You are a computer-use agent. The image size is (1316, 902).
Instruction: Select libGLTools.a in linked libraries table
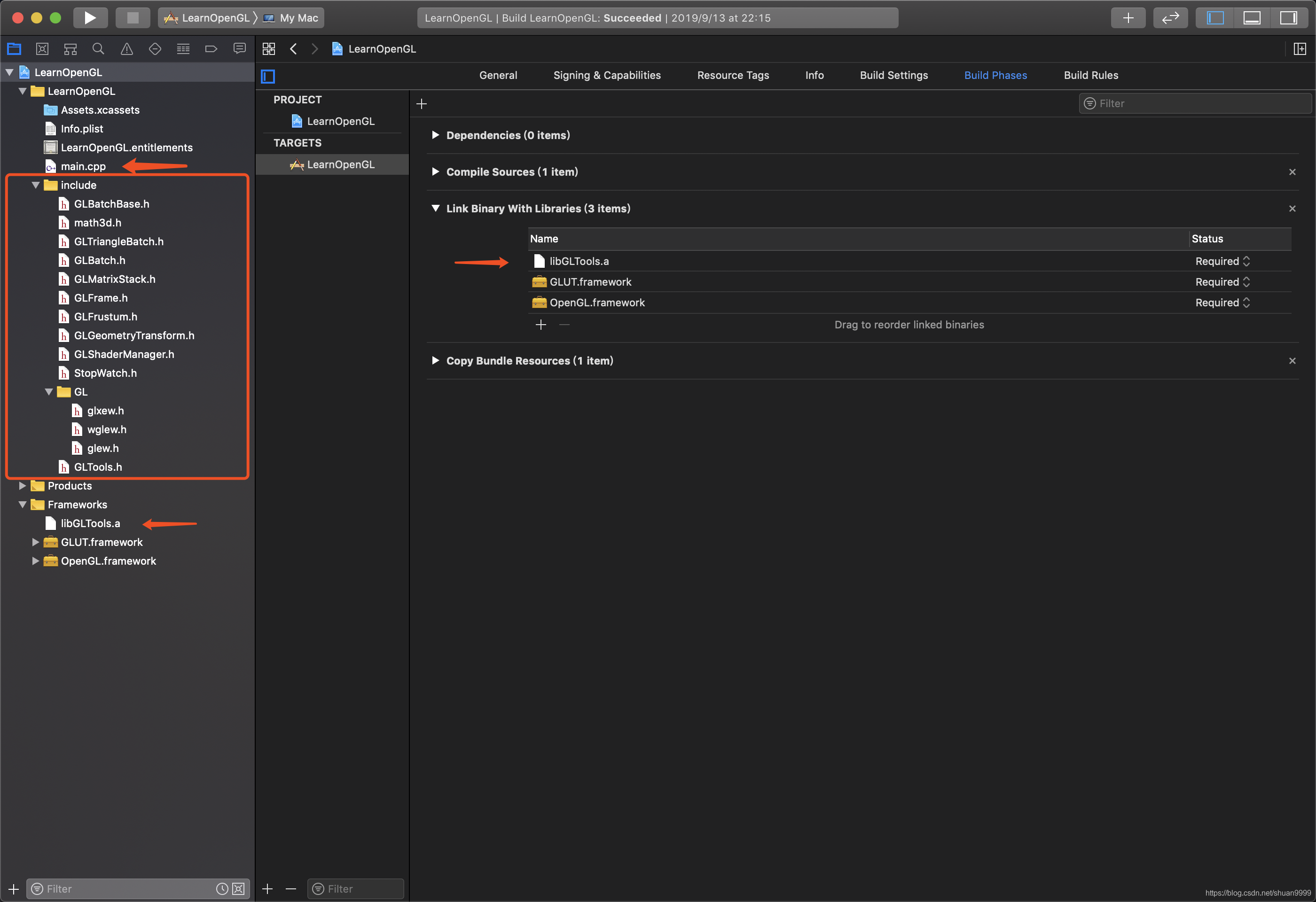tap(909, 261)
